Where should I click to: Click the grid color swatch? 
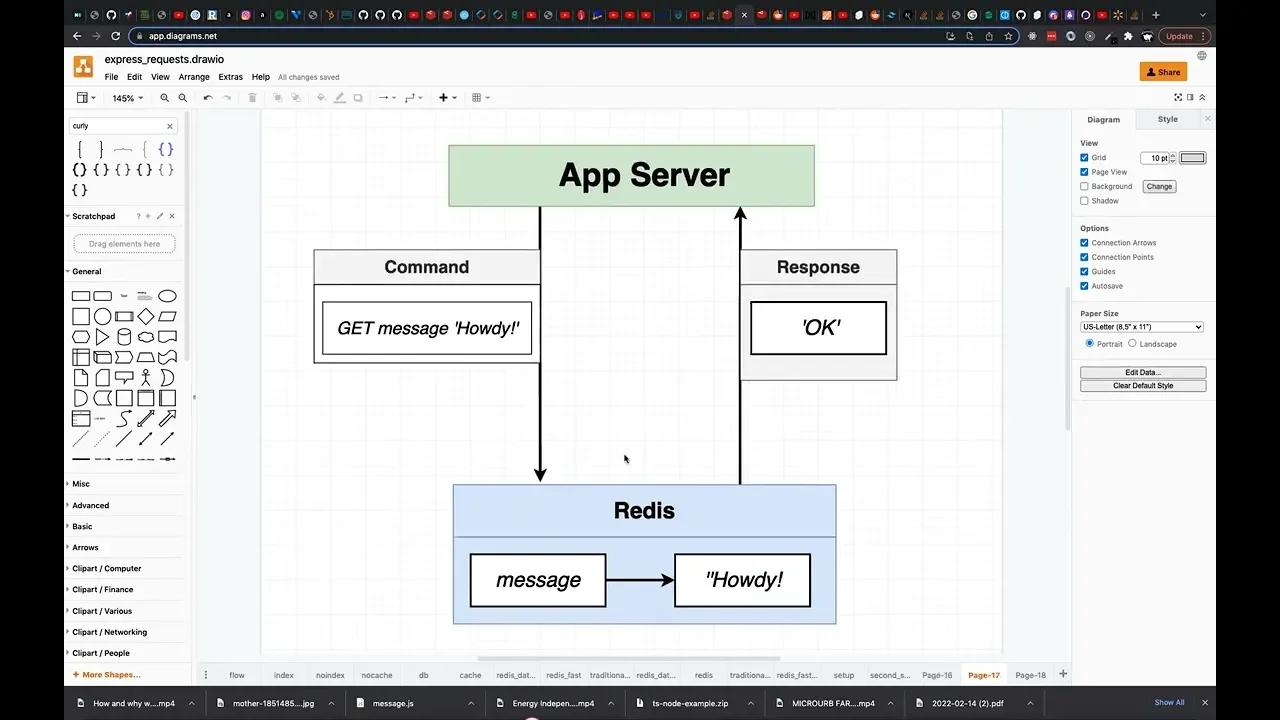click(1192, 157)
